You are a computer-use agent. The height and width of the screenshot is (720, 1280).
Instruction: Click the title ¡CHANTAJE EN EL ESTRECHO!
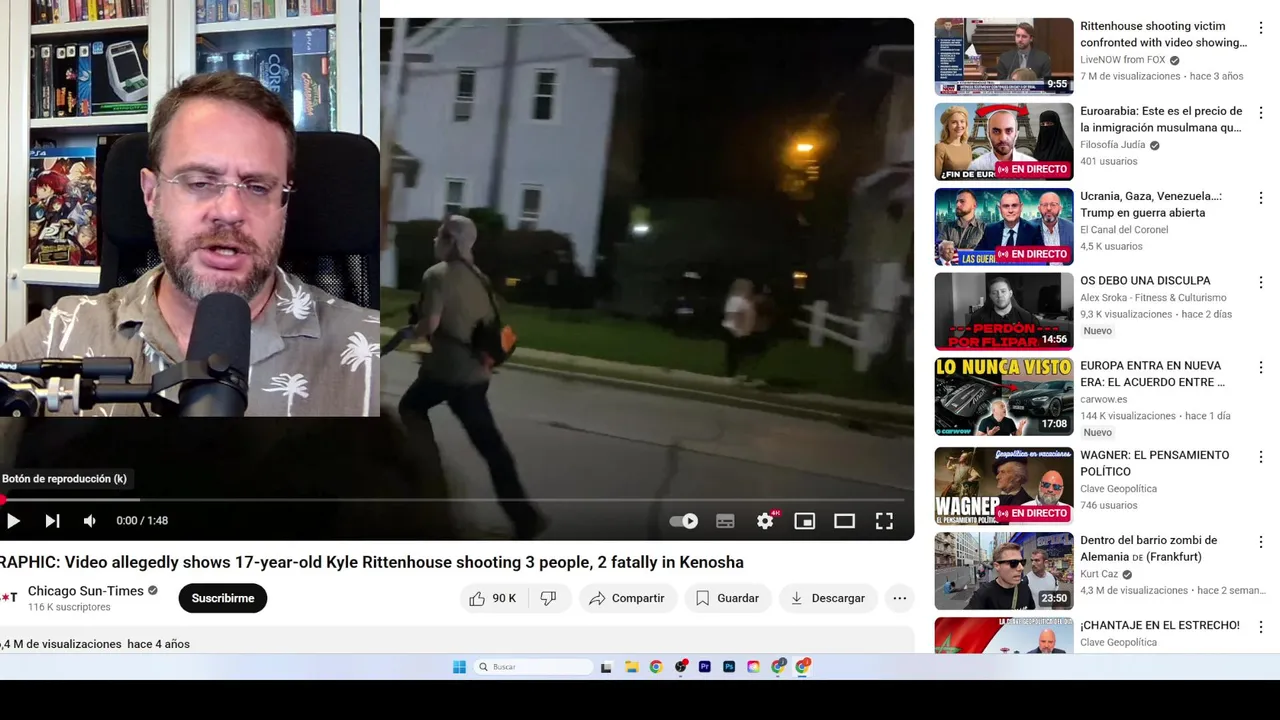1160,626
